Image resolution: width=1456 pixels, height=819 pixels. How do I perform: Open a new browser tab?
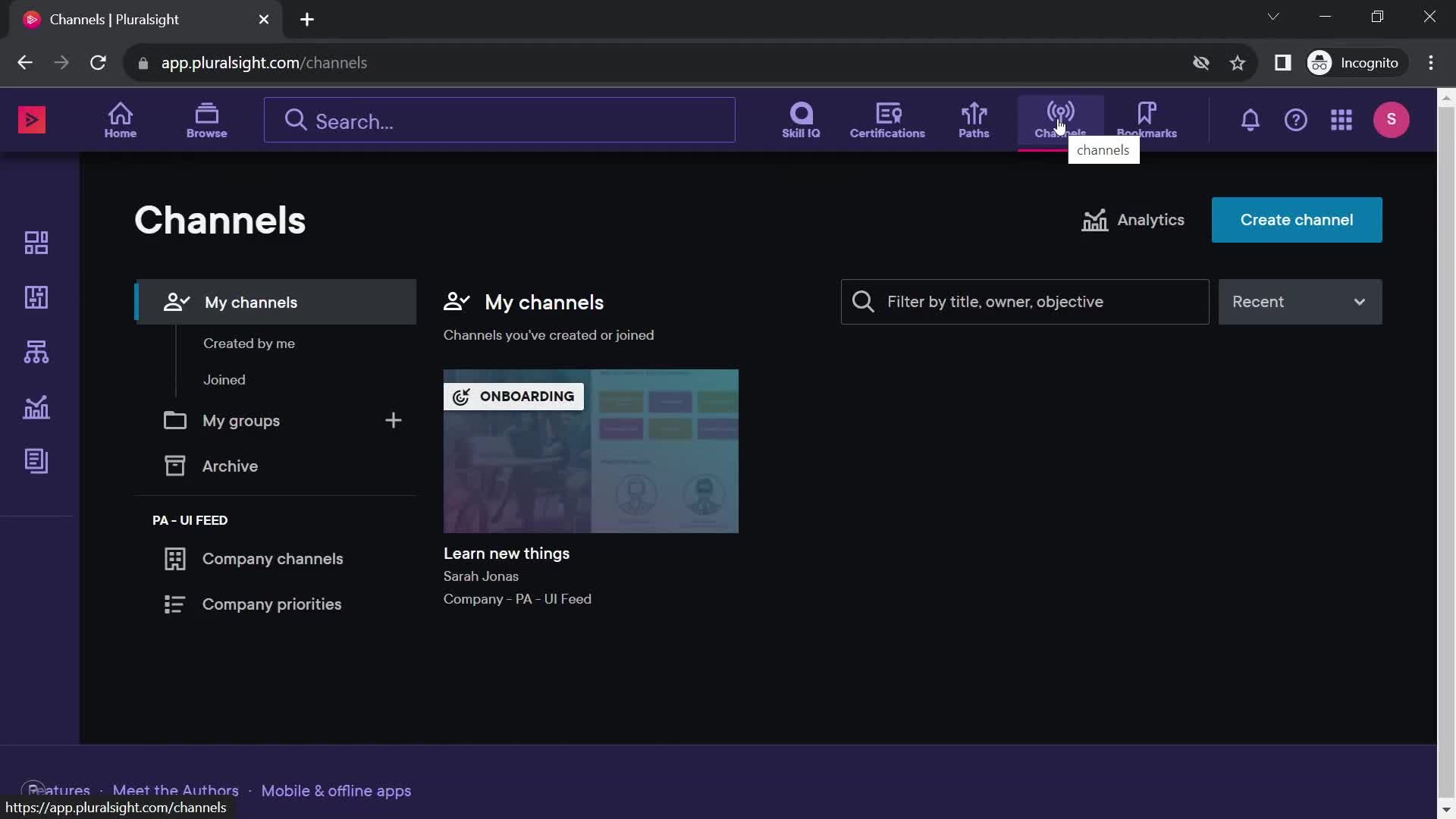pyautogui.click(x=307, y=20)
